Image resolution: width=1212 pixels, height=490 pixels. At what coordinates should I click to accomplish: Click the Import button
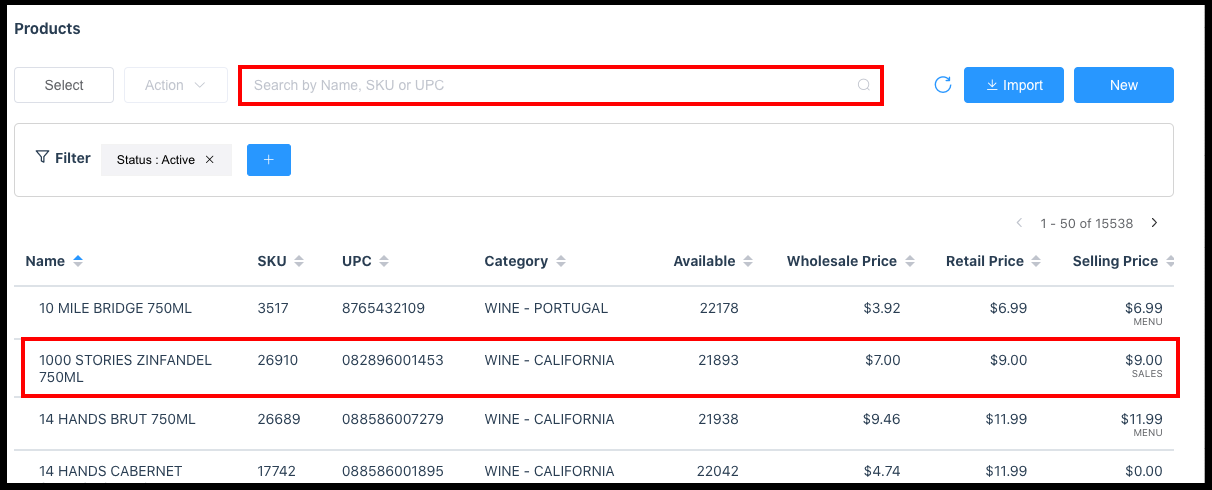pyautogui.click(x=1013, y=85)
